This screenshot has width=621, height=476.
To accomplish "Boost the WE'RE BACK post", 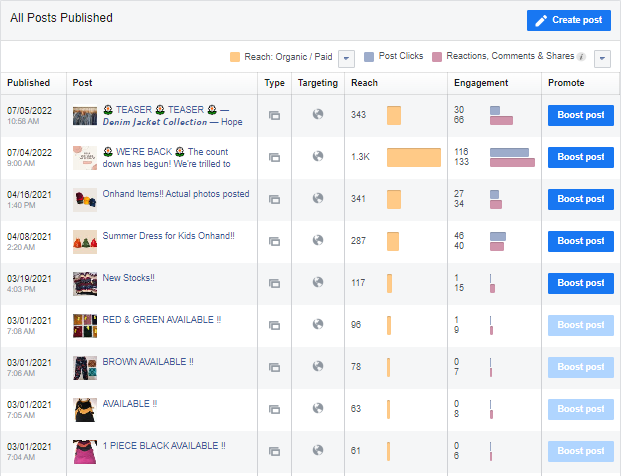I will point(581,157).
